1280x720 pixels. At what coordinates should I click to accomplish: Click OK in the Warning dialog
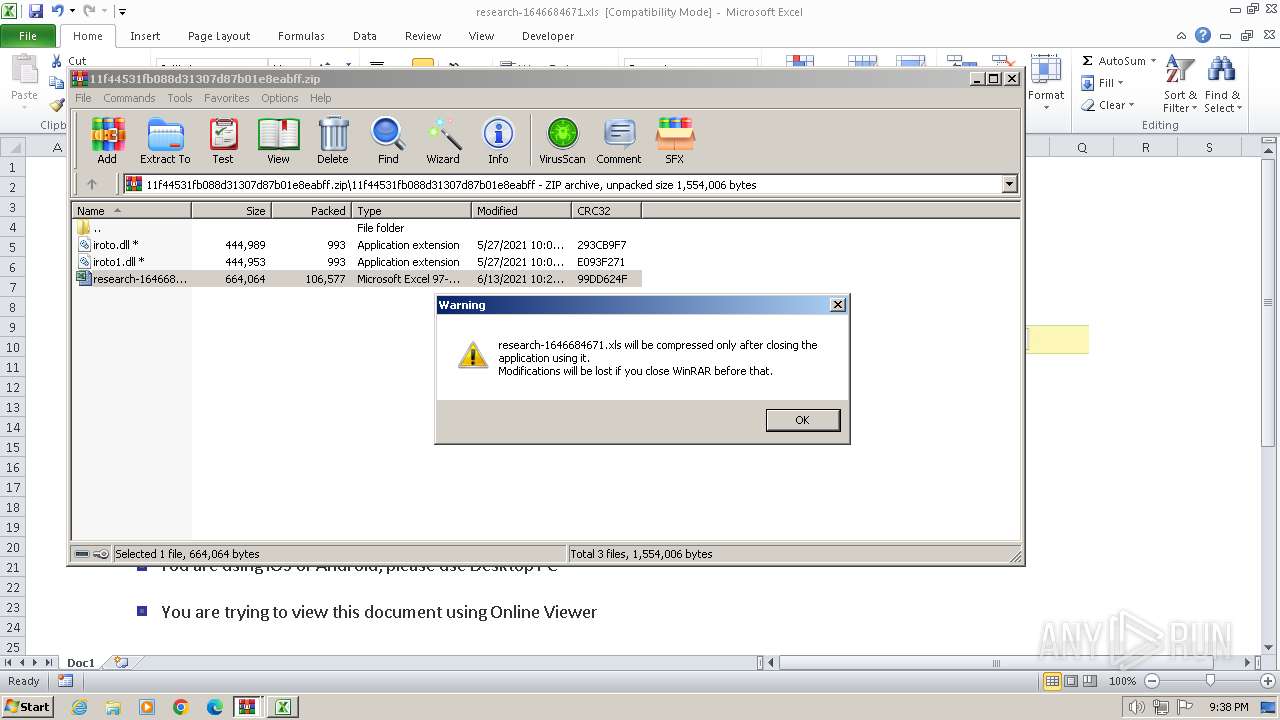click(x=802, y=420)
